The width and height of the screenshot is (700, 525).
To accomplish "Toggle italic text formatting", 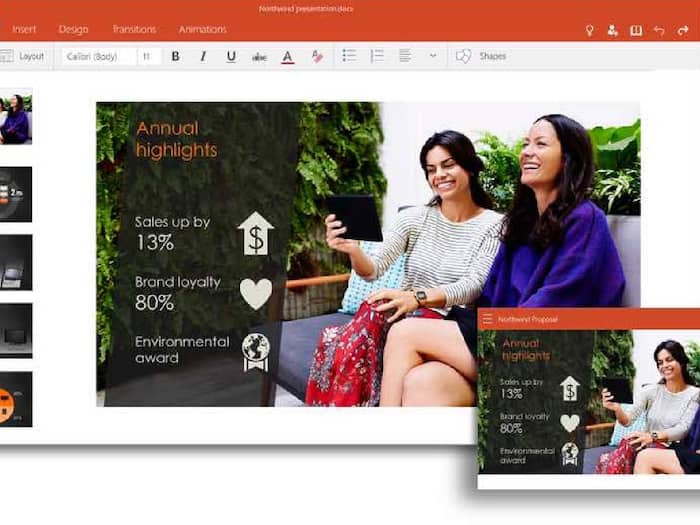I will 203,57.
